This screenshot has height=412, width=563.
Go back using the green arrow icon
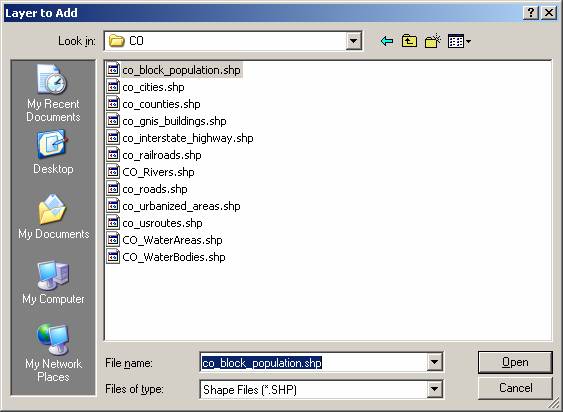click(386, 41)
